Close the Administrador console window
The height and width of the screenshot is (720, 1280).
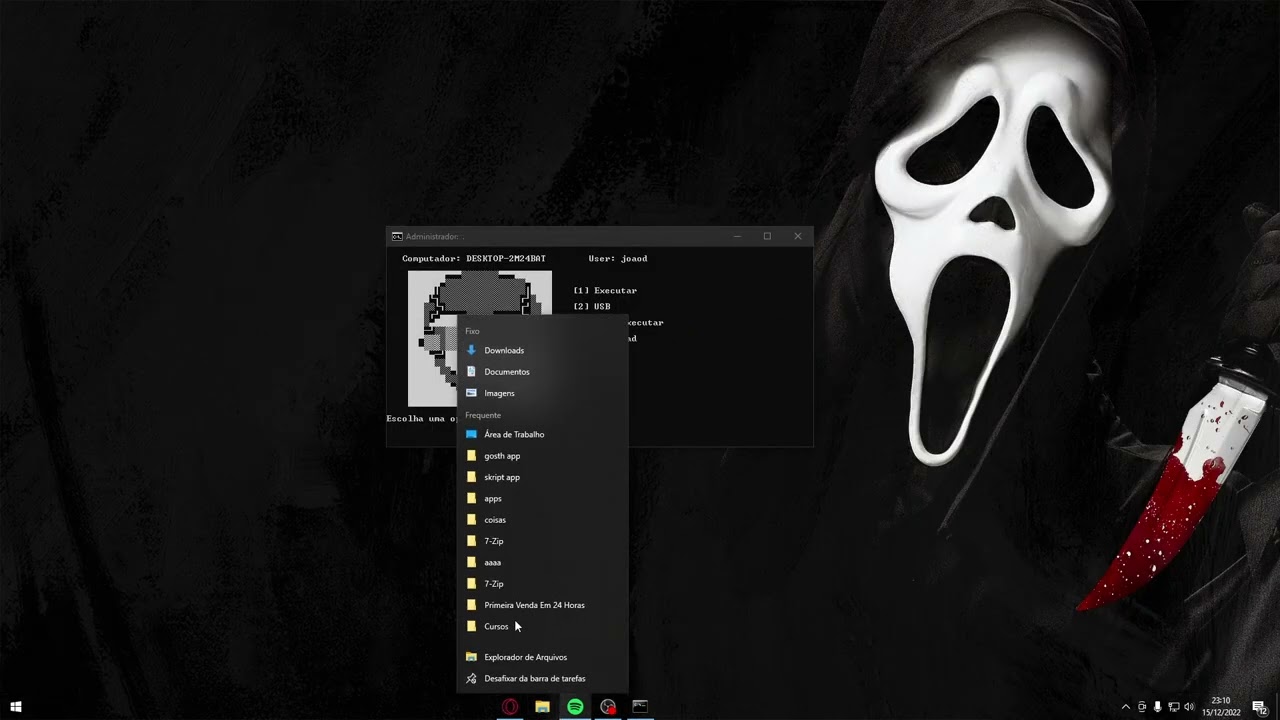(x=798, y=236)
